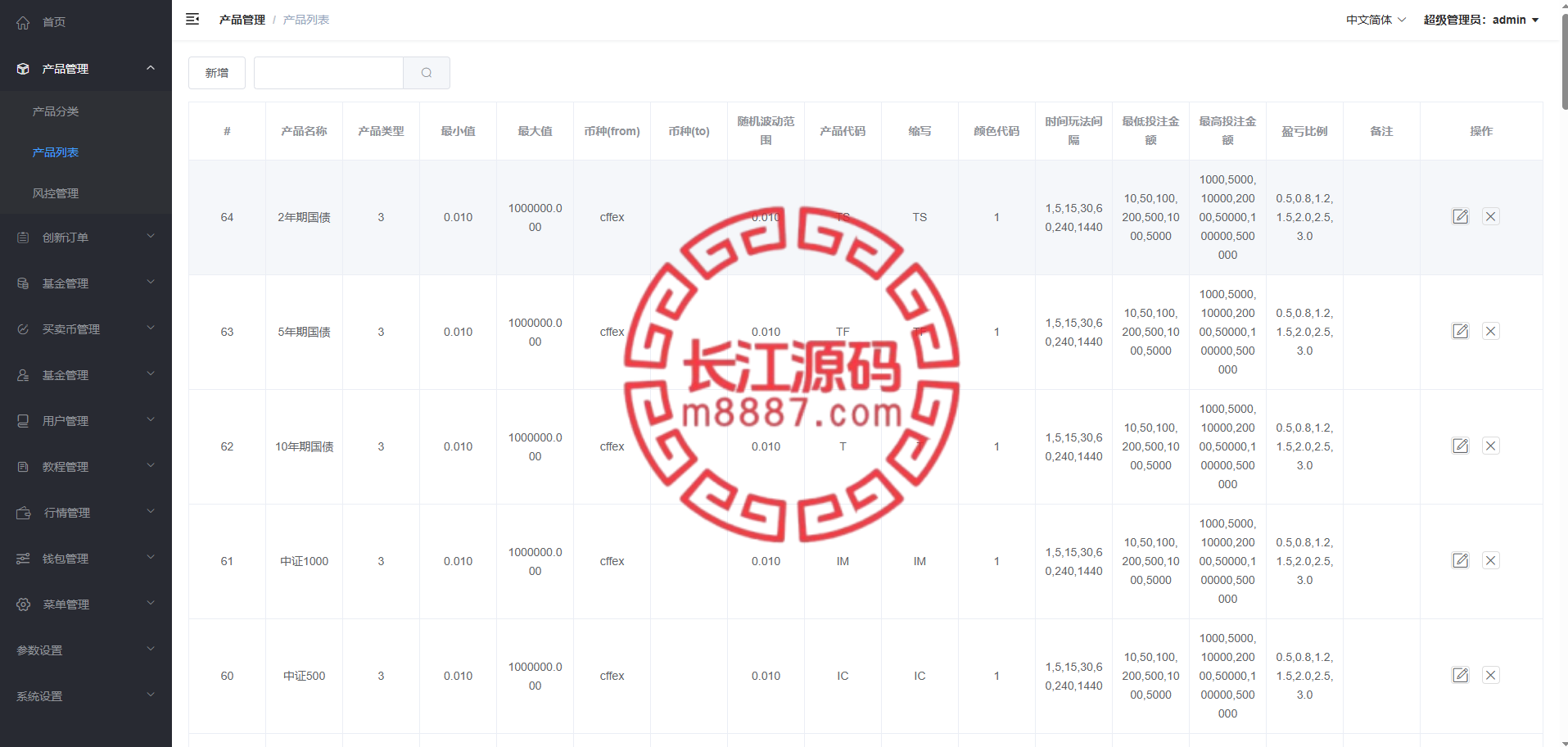The image size is (1568, 747).
Task: Edit the 中证1000 product row
Action: [1460, 560]
